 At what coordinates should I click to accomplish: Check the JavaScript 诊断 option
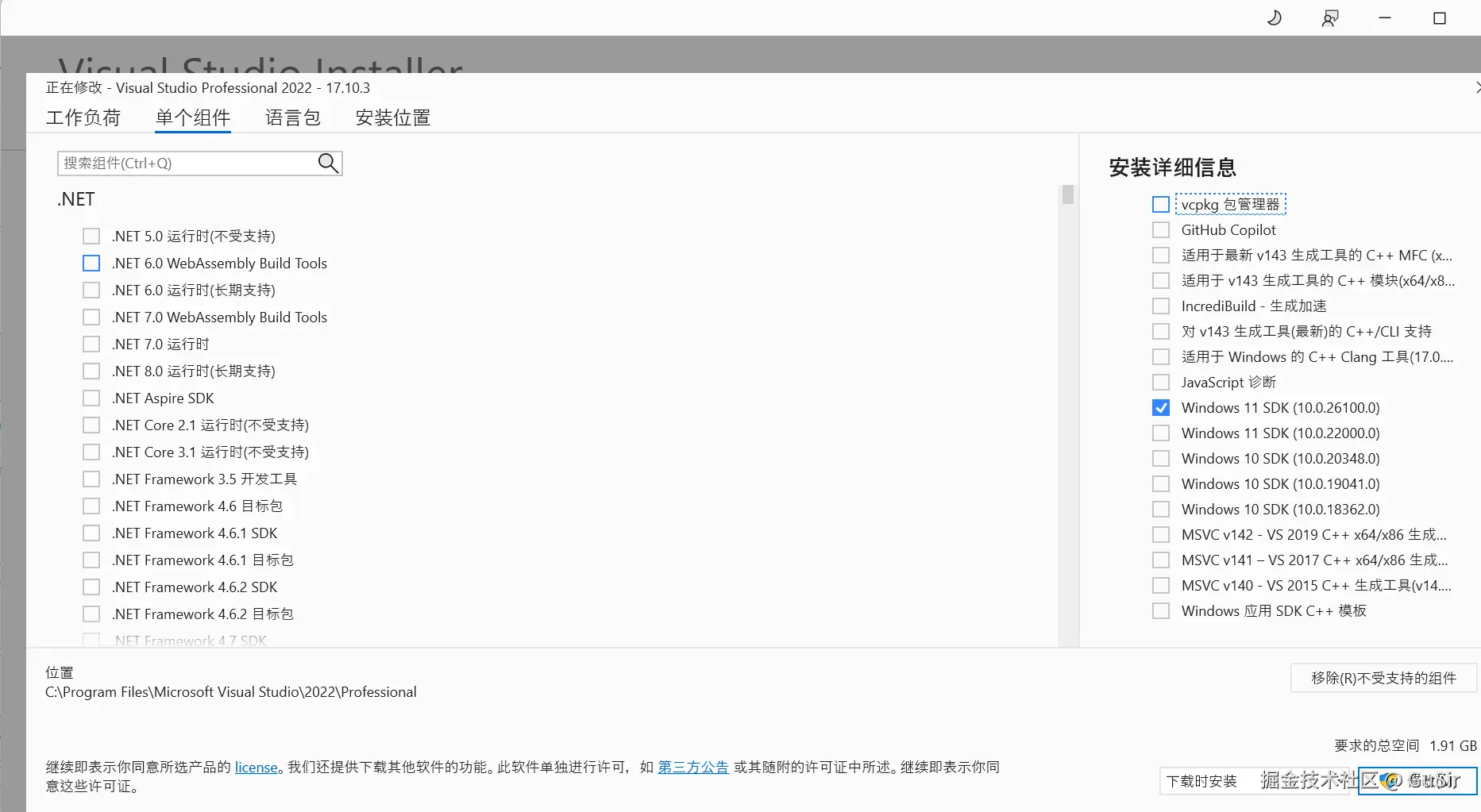(x=1161, y=383)
